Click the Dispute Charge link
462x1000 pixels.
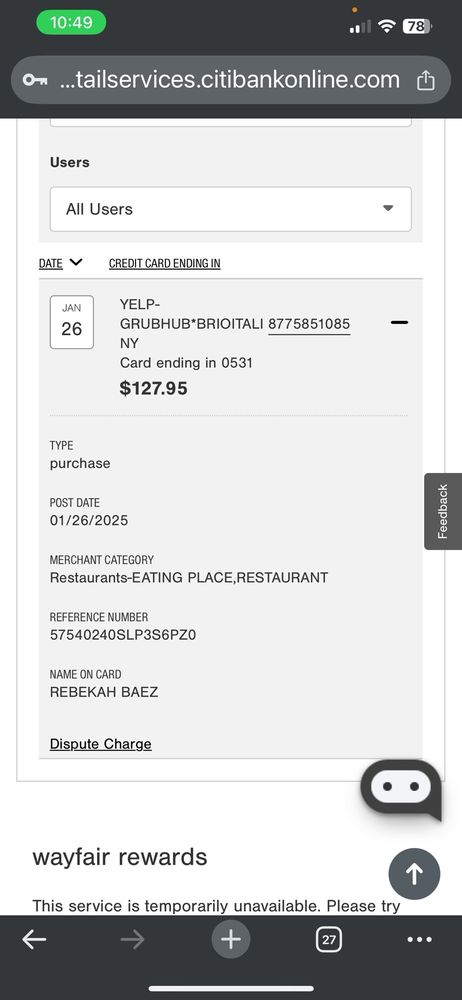pyautogui.click(x=101, y=744)
